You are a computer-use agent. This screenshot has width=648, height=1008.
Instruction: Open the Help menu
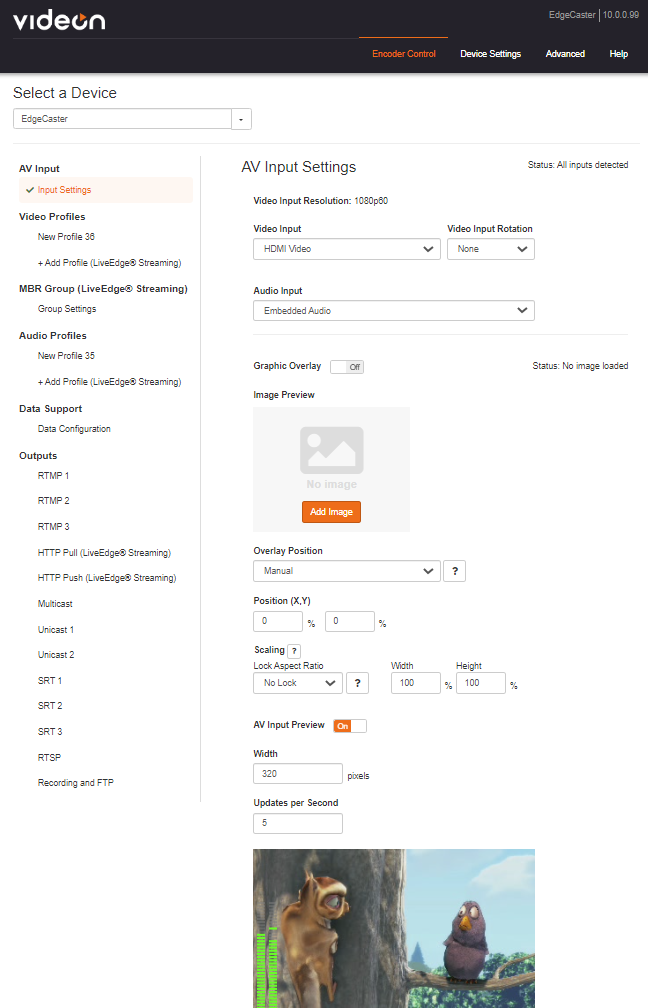click(618, 54)
